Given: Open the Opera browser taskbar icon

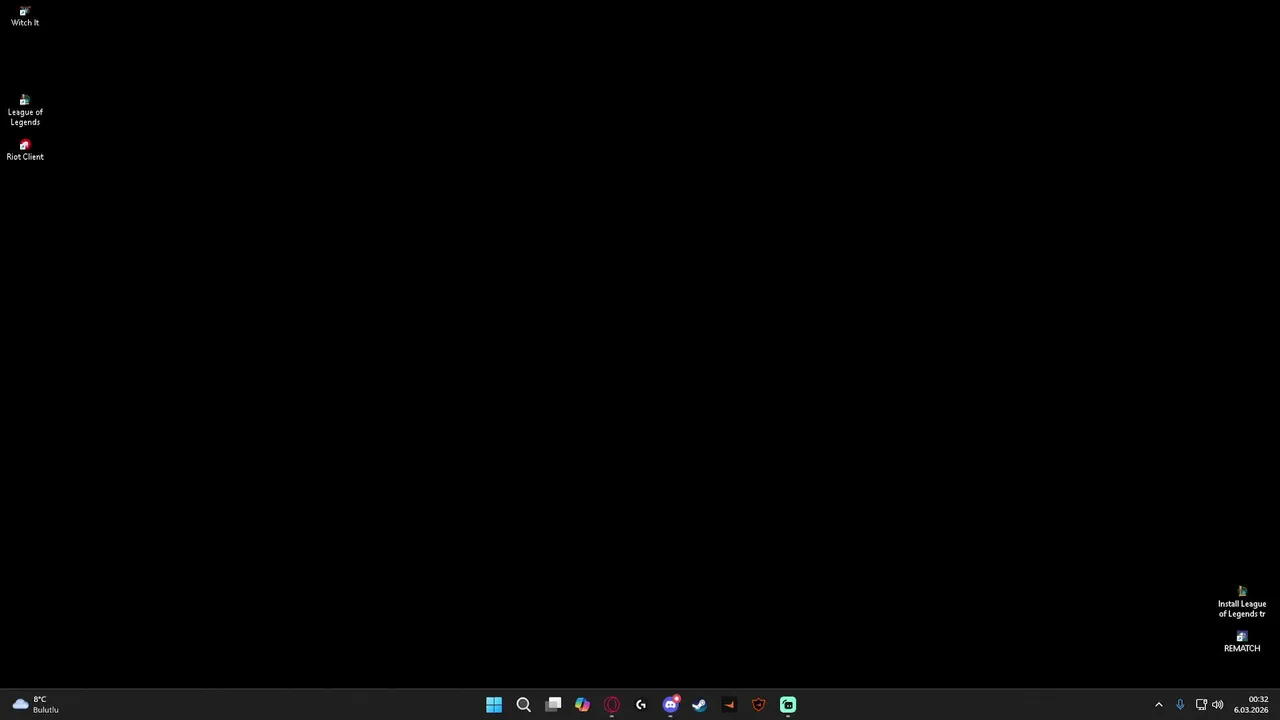Looking at the screenshot, I should click(x=612, y=705).
